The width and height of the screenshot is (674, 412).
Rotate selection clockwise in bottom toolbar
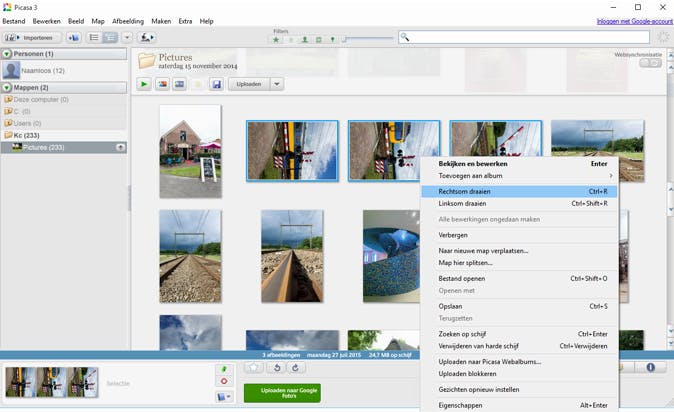tap(295, 368)
